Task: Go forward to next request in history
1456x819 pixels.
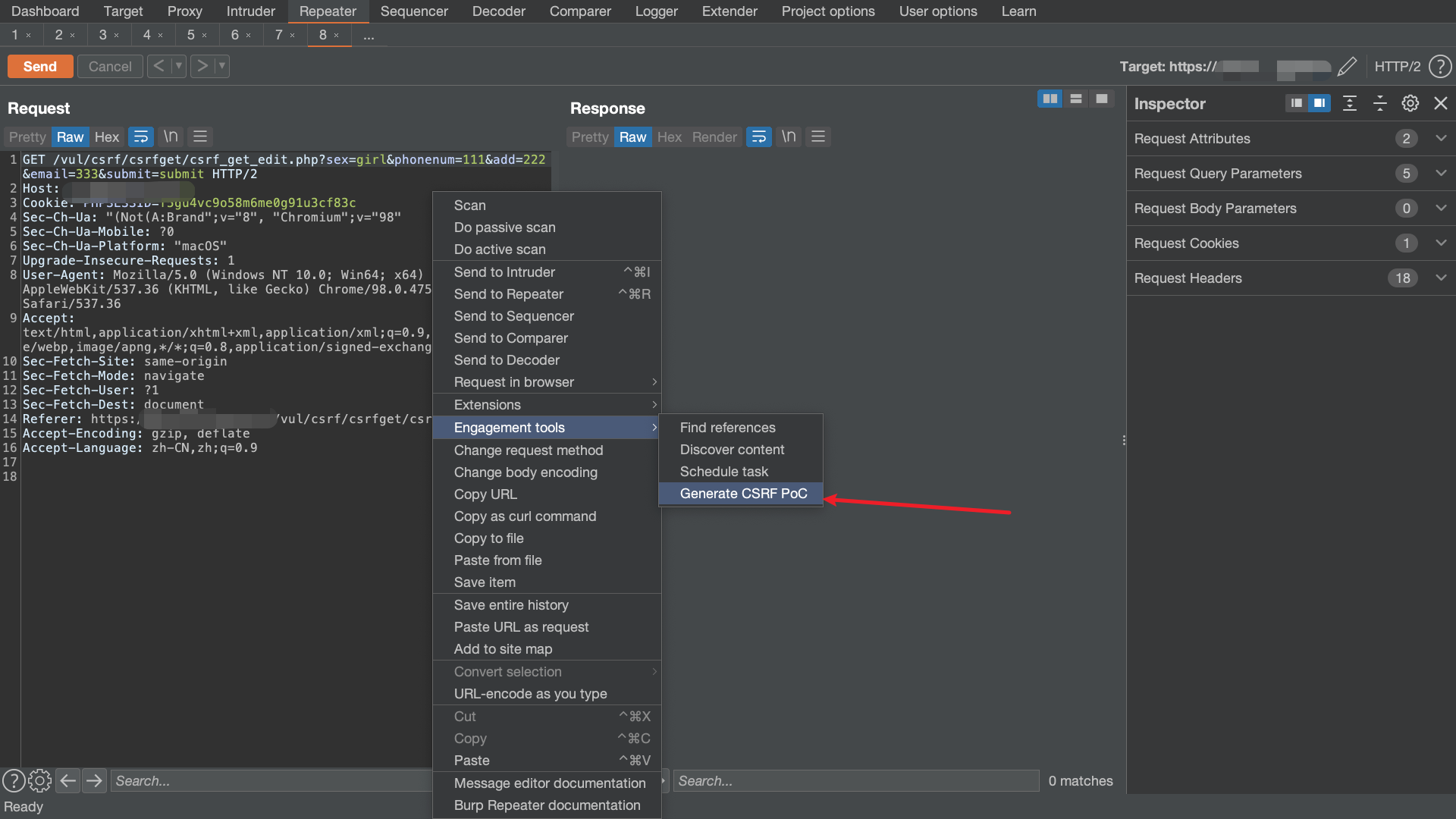Action: (x=202, y=66)
